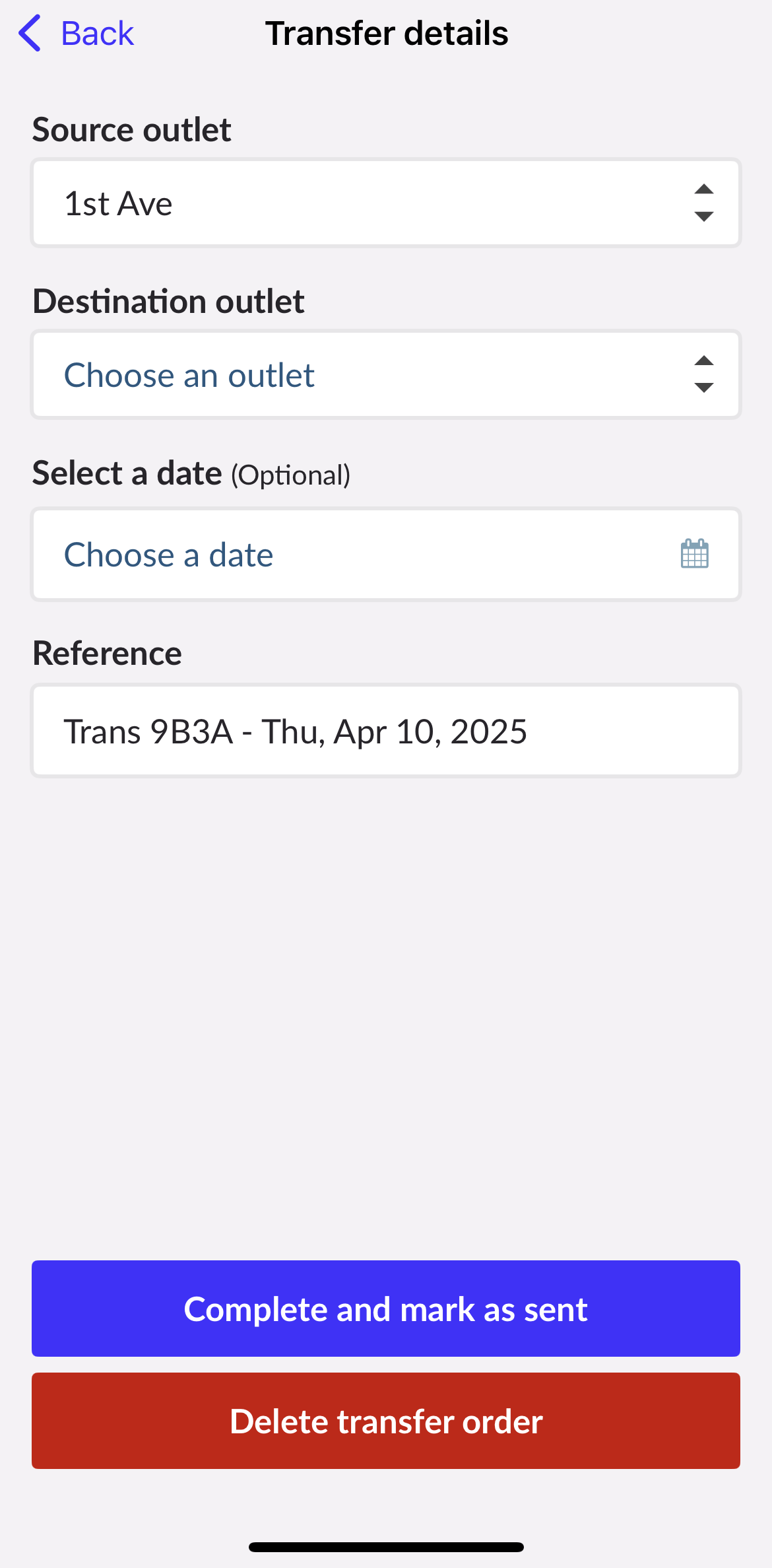Go back using the Back link
Screen dimensions: 772x1568
click(x=97, y=33)
